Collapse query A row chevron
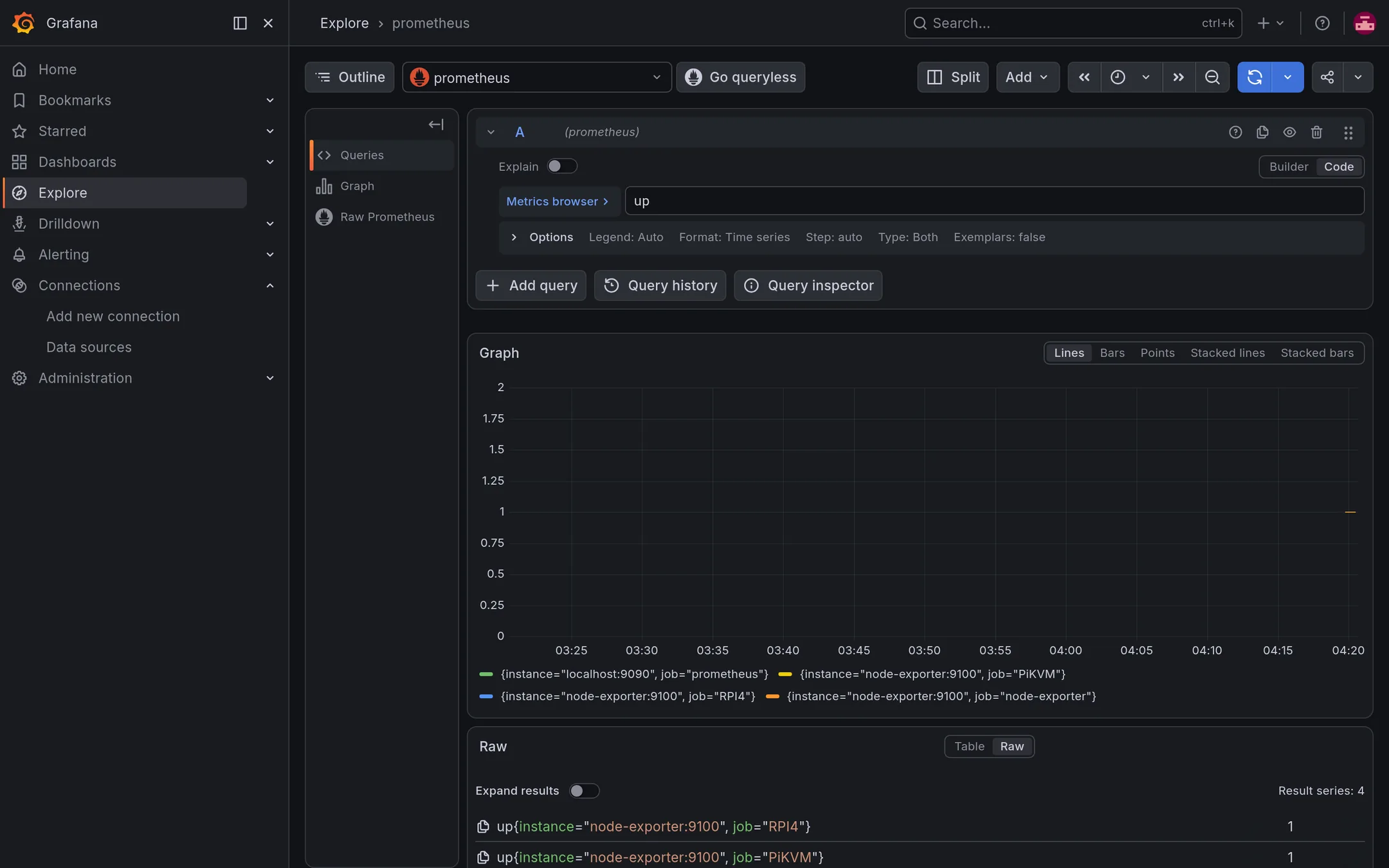Screen dimensions: 1389x868 [491, 132]
